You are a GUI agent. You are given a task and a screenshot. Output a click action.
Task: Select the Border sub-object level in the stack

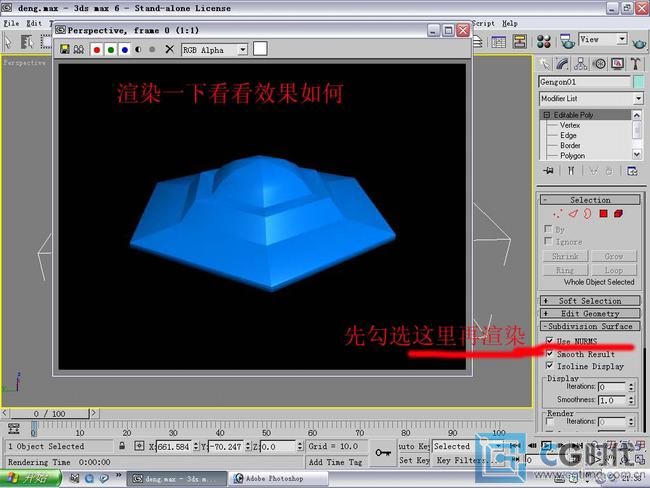pos(570,146)
